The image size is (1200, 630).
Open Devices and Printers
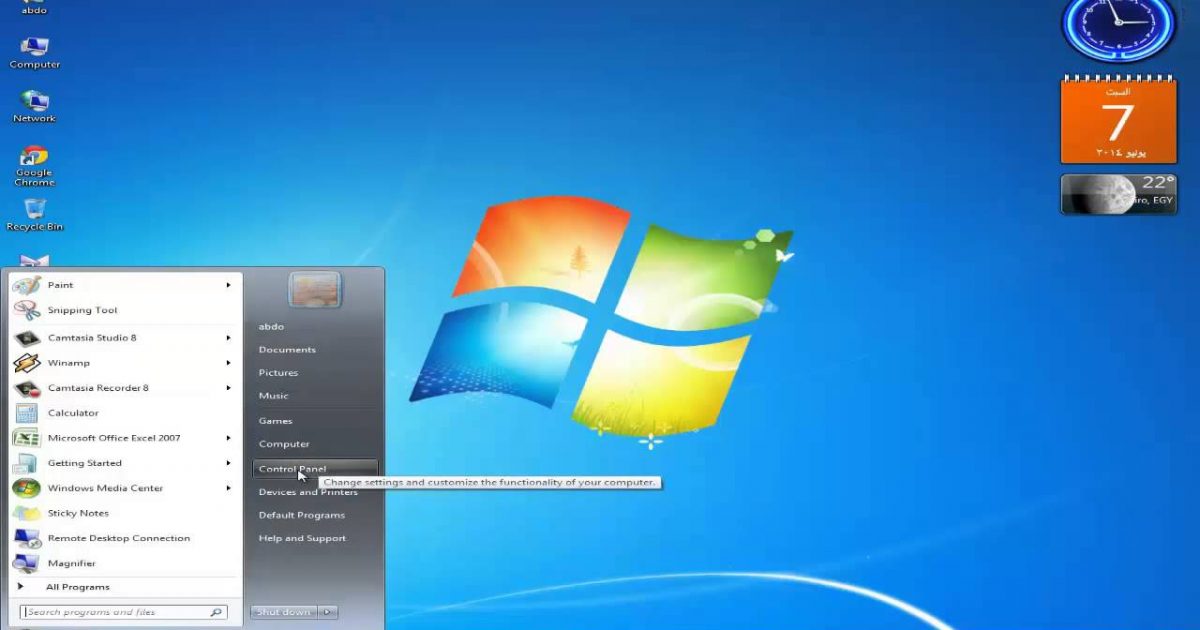(x=308, y=492)
